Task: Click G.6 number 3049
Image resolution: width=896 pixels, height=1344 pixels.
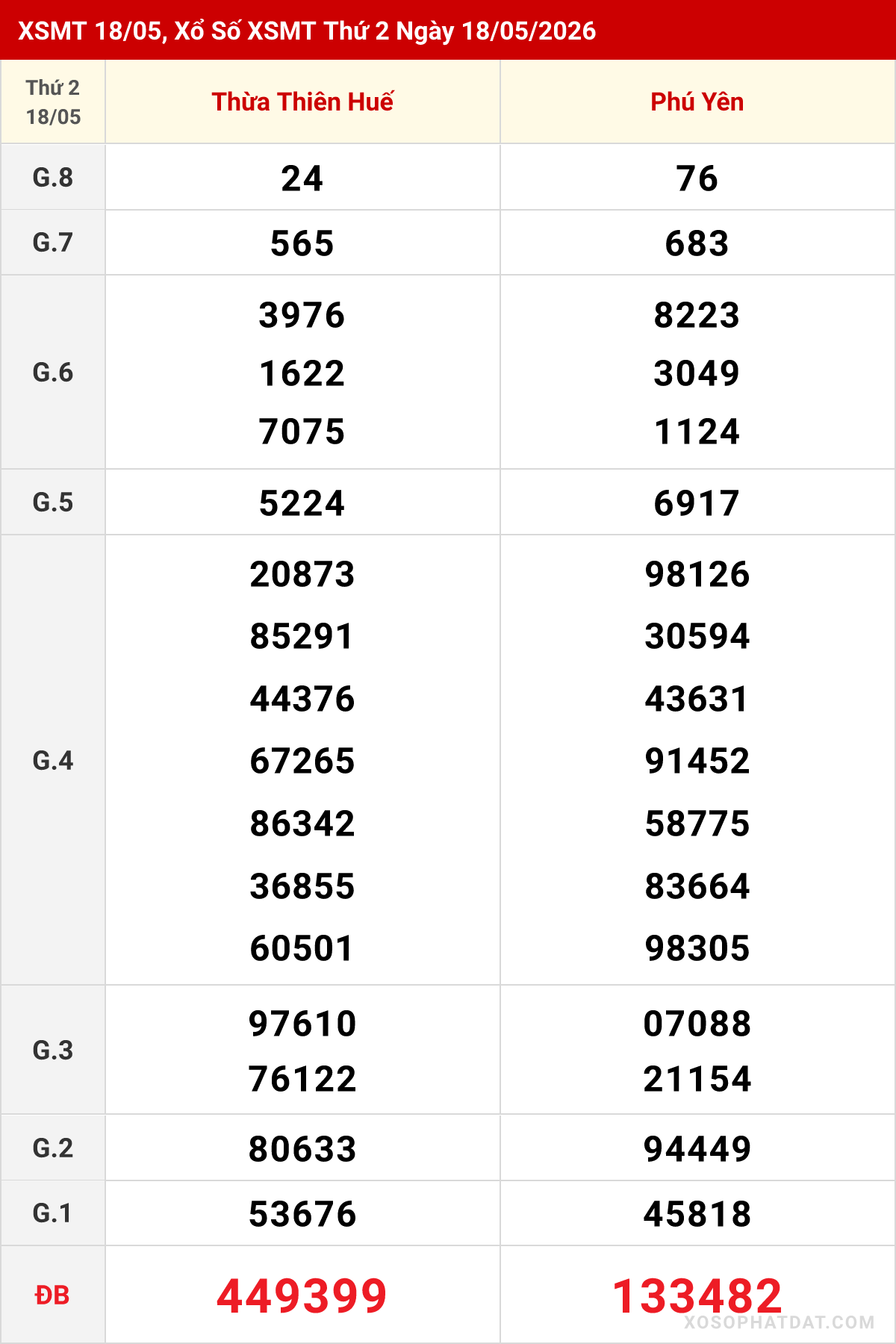Action: coord(697,373)
